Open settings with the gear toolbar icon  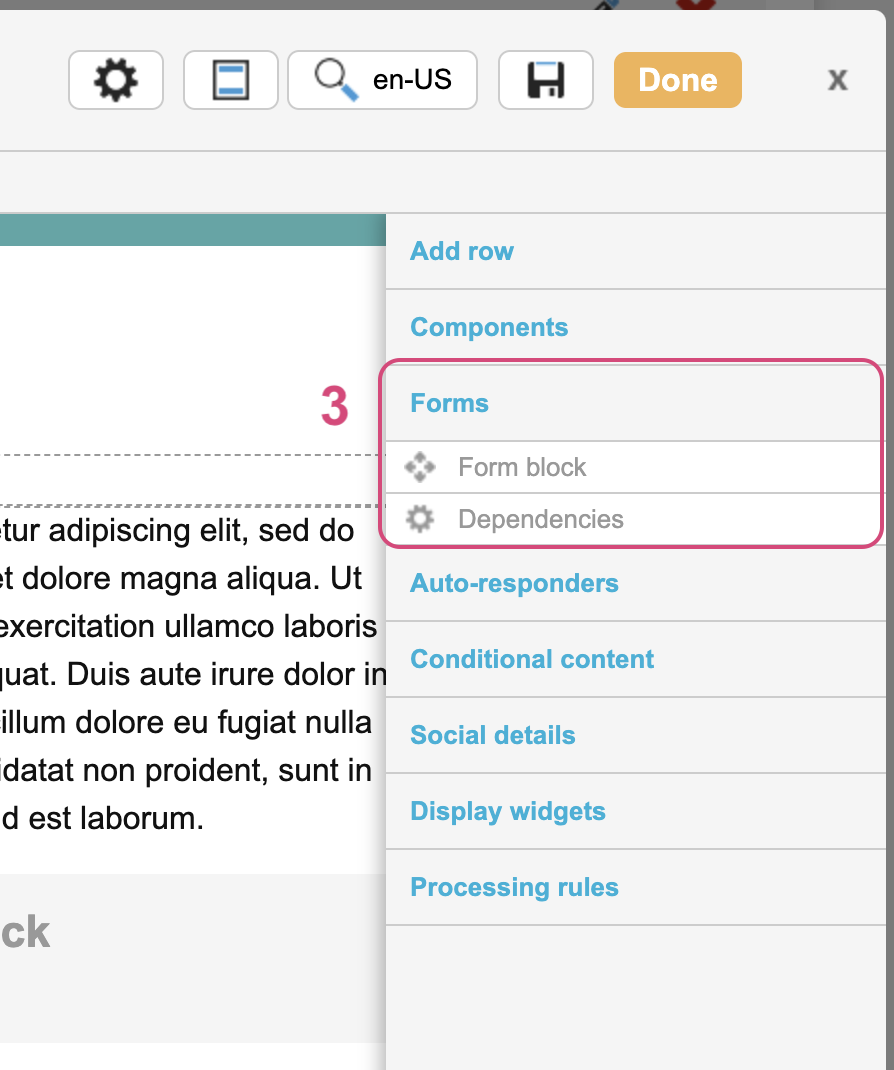(116, 80)
